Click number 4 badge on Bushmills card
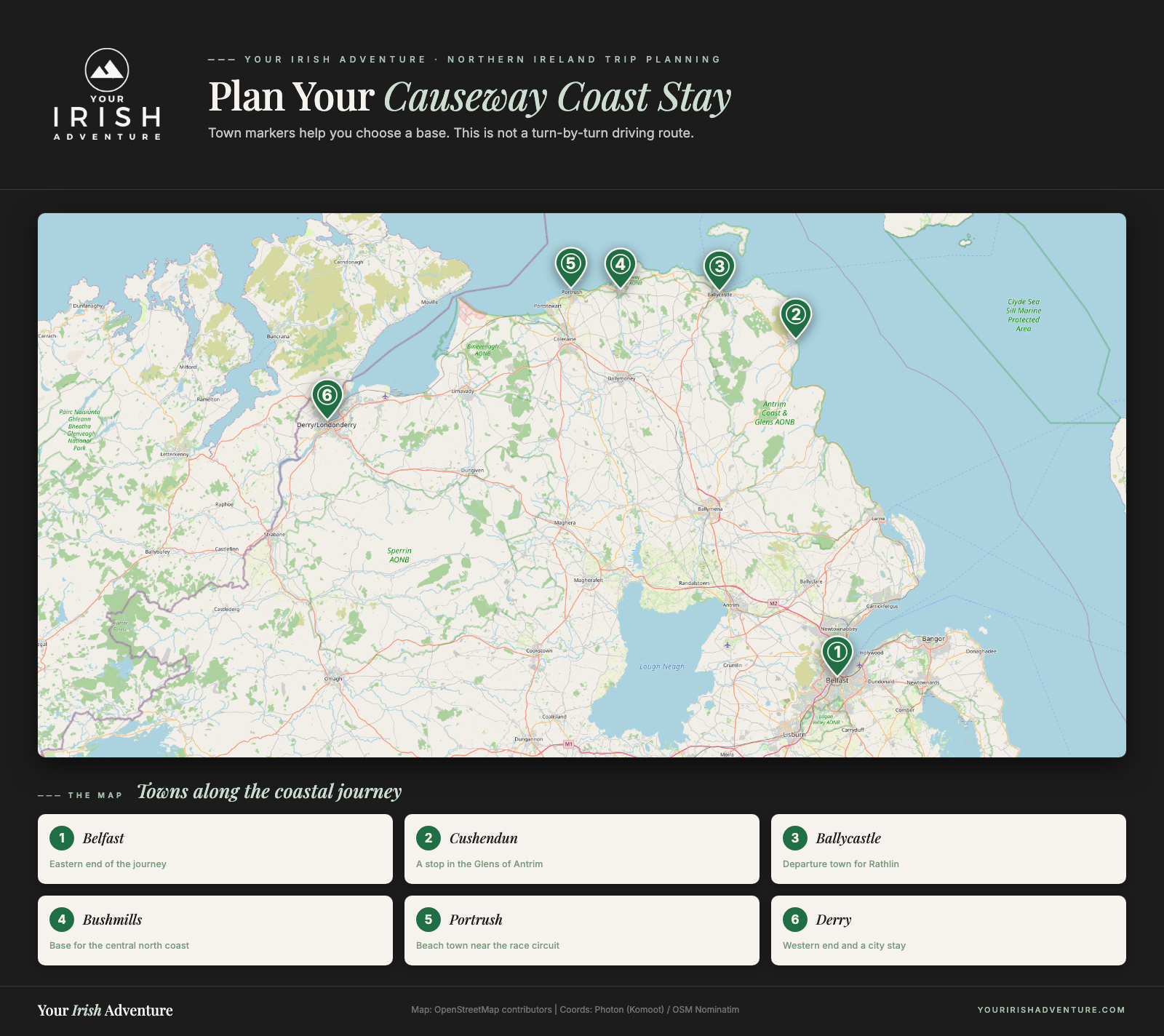This screenshot has width=1164, height=1036. coord(62,920)
